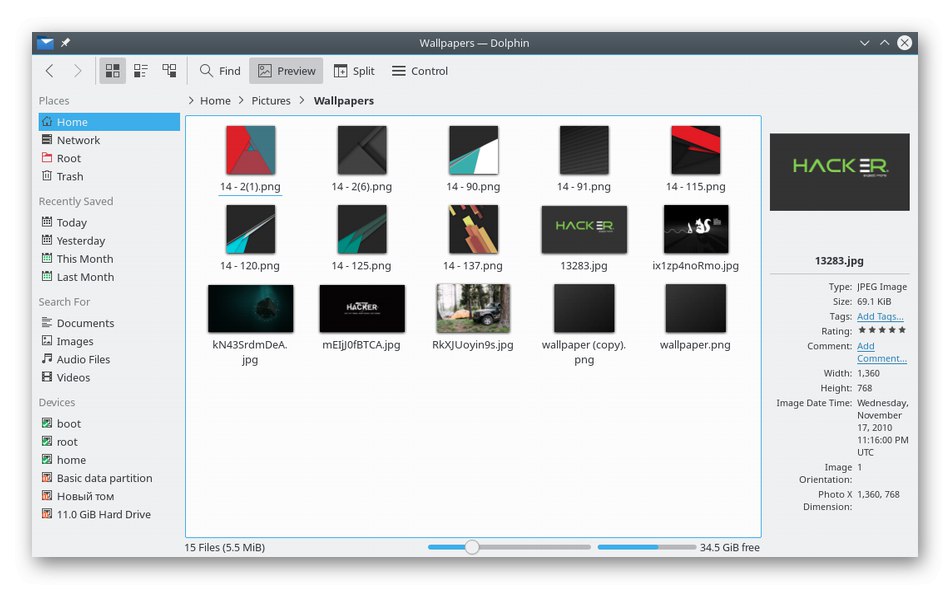Viewport: 950px width, 589px height.
Task: Click Wallpapers in the breadcrumb path
Action: (344, 101)
